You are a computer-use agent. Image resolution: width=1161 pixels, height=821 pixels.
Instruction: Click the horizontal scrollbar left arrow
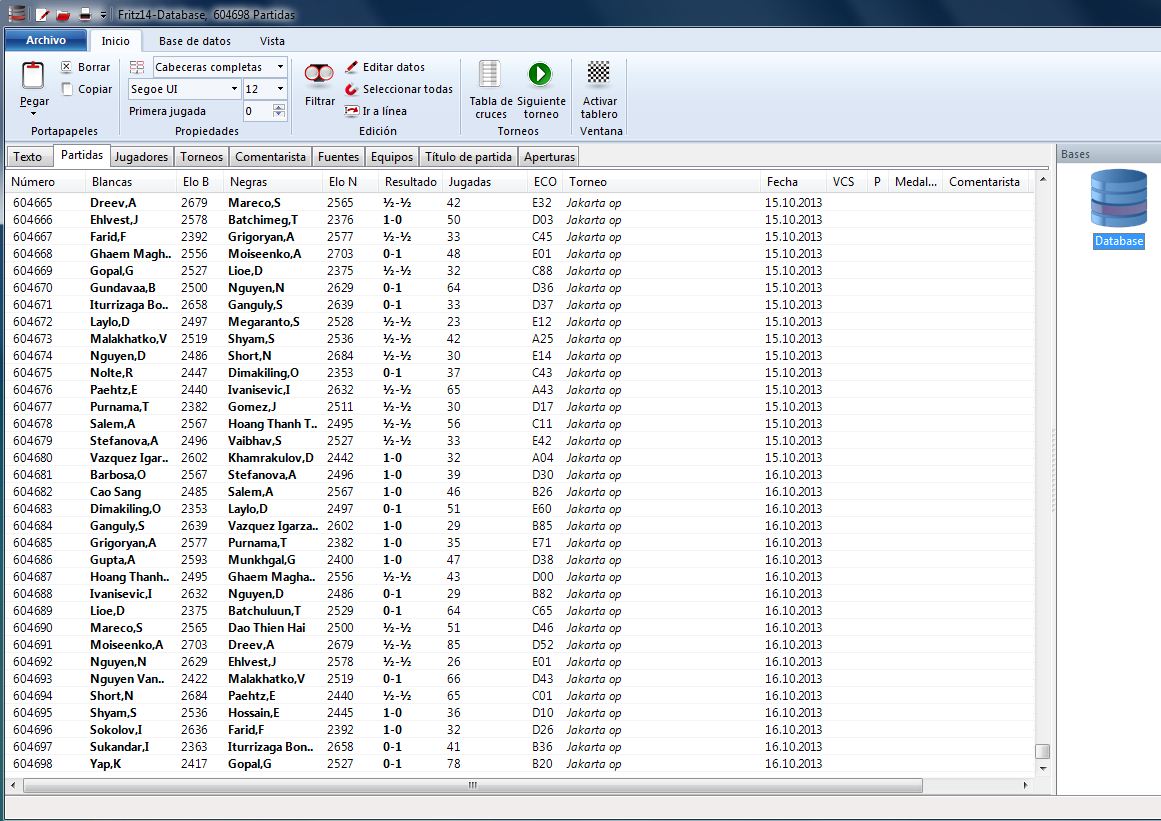pos(13,785)
